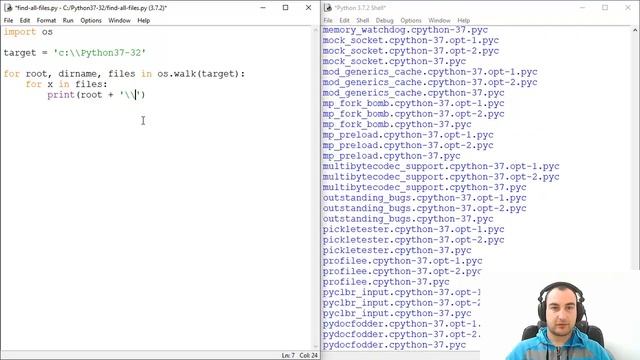Image resolution: width=640 pixels, height=360 pixels.
Task: Open Debug menu in Python Shell window
Action: click(x=384, y=20)
